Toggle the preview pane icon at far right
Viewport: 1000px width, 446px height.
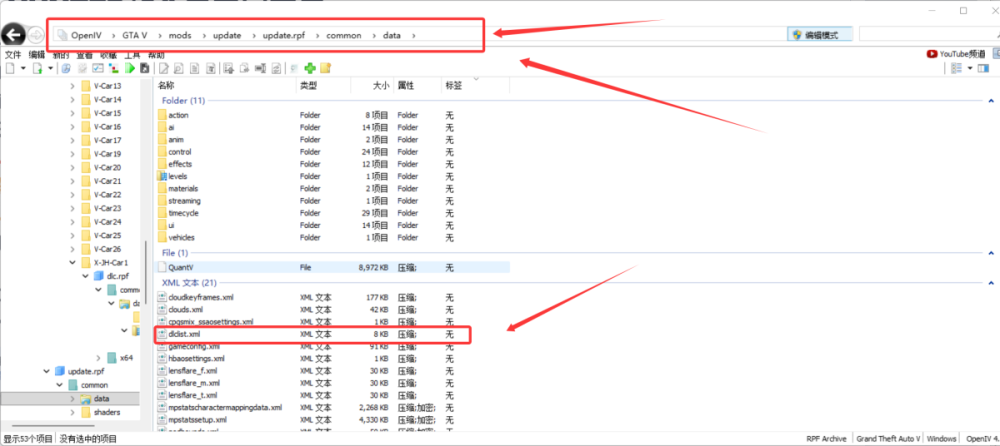click(983, 68)
